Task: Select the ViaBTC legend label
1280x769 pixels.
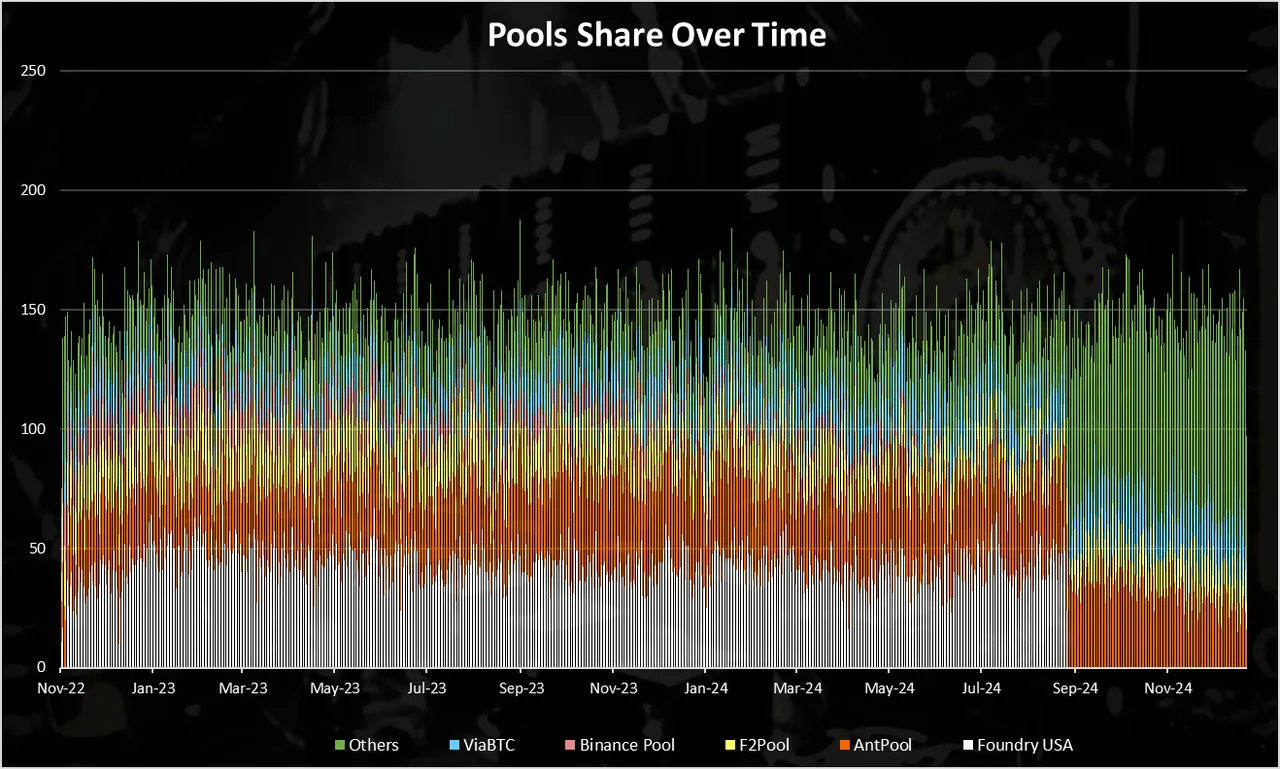Action: tap(489, 745)
